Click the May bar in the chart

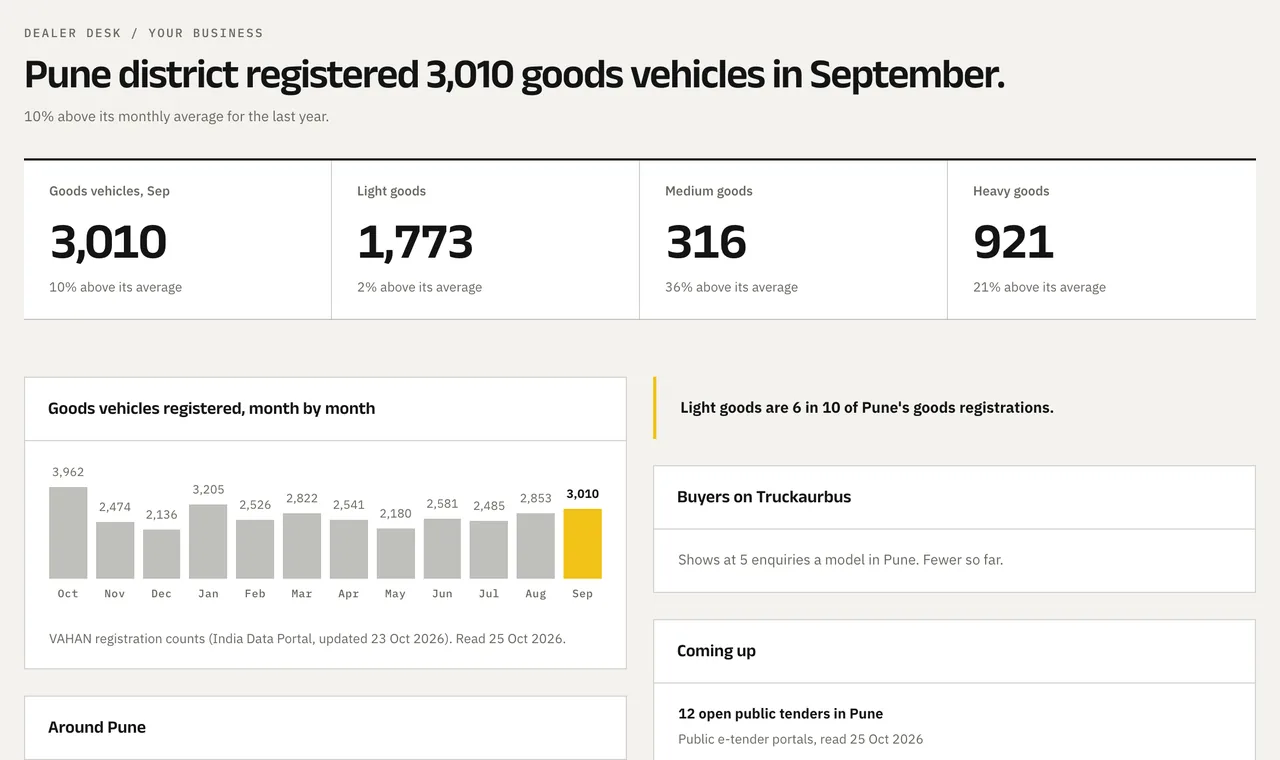click(x=395, y=554)
